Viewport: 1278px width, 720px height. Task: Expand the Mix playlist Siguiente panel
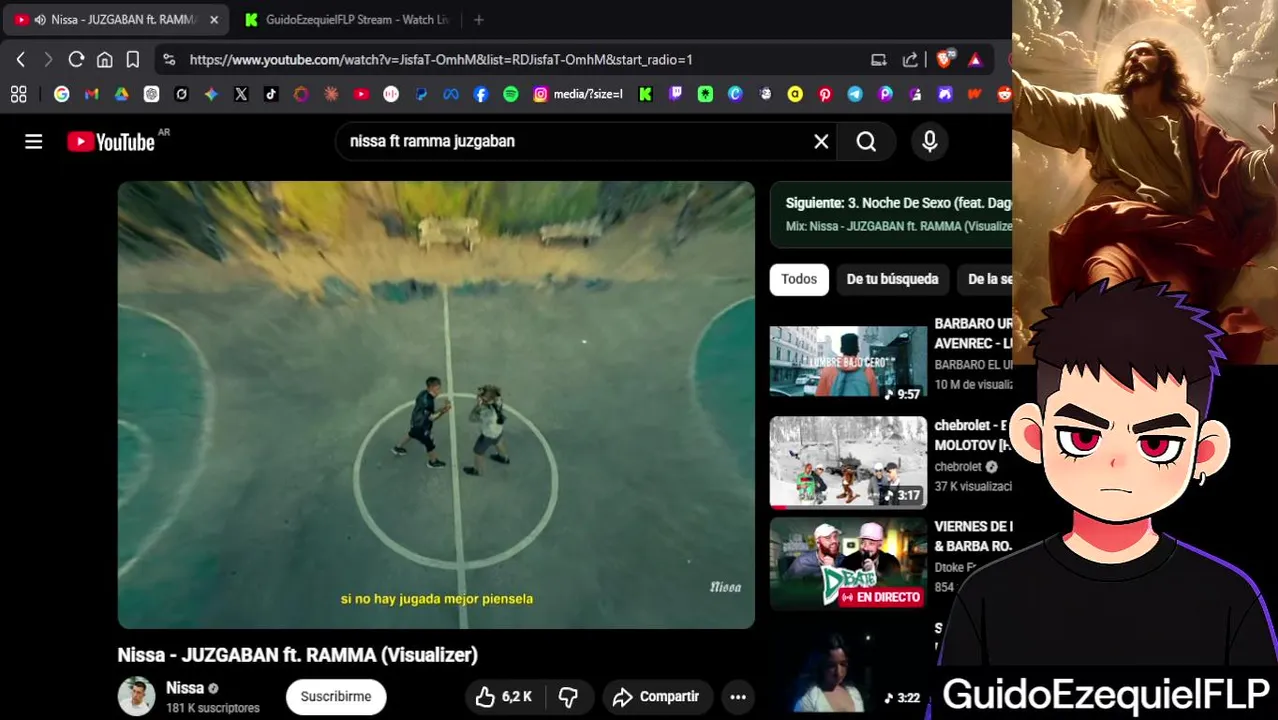coord(891,214)
